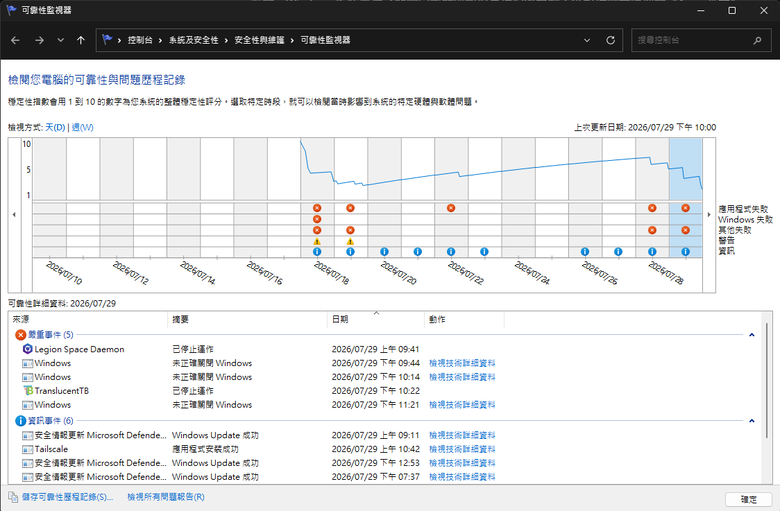This screenshot has width=780, height=511.
Task: Open 檢視所有問題報告(R) link
Action: 166,497
